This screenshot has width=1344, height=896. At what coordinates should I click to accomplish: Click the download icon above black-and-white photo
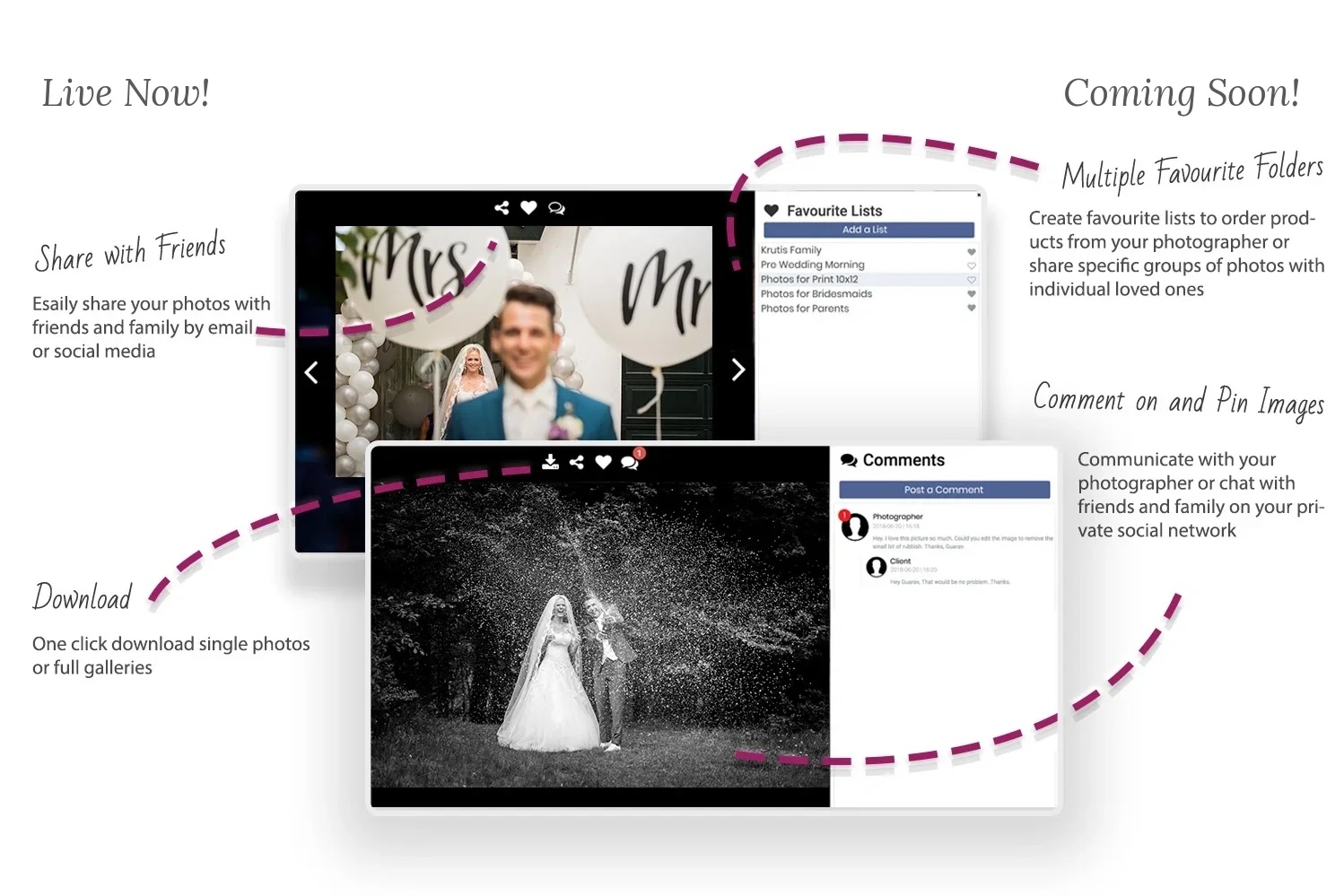point(550,462)
